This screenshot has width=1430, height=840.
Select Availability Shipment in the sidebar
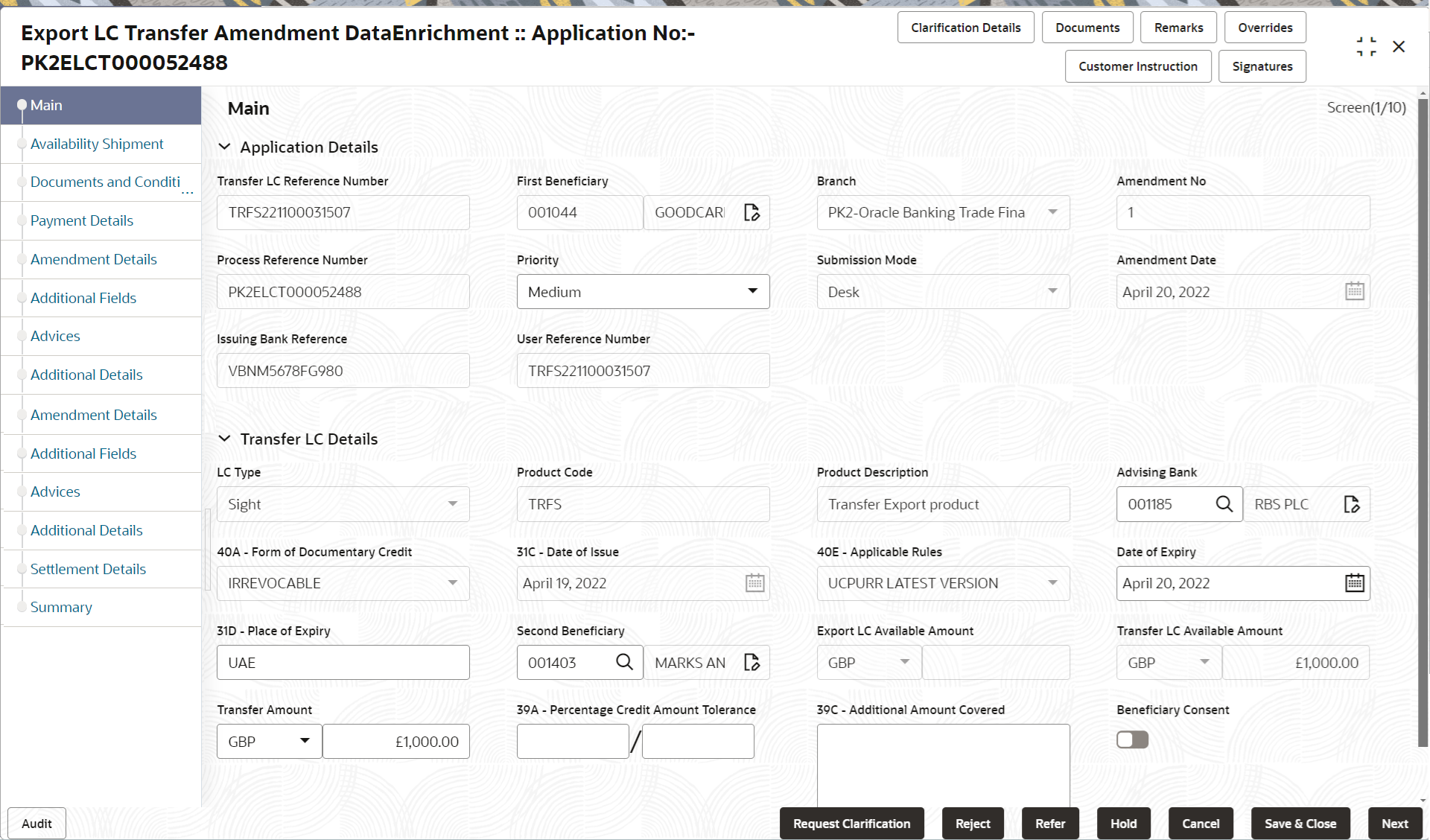click(97, 144)
